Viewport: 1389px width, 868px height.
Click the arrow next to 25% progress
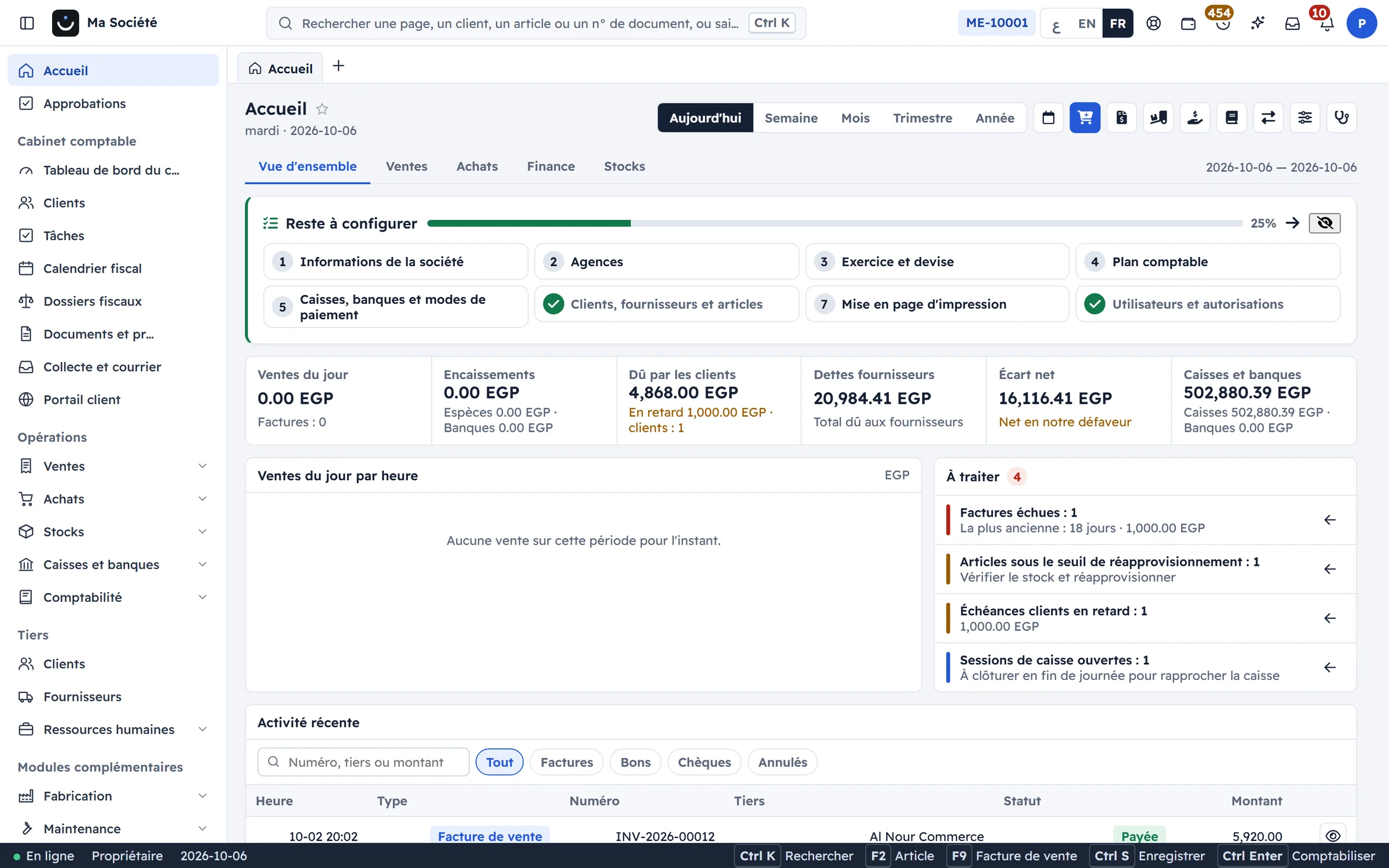point(1292,223)
